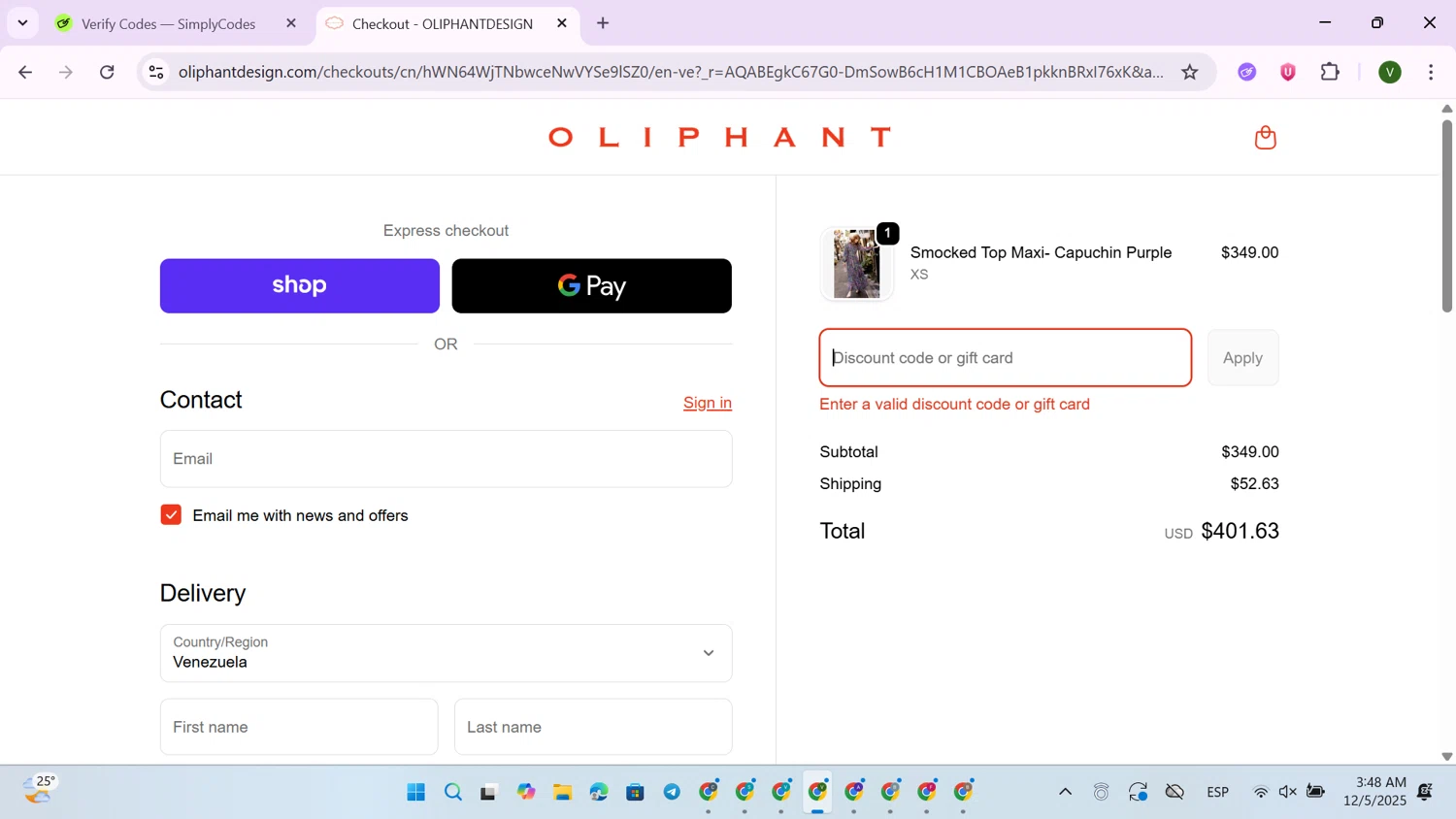Open the purple round extension icon

(1247, 72)
